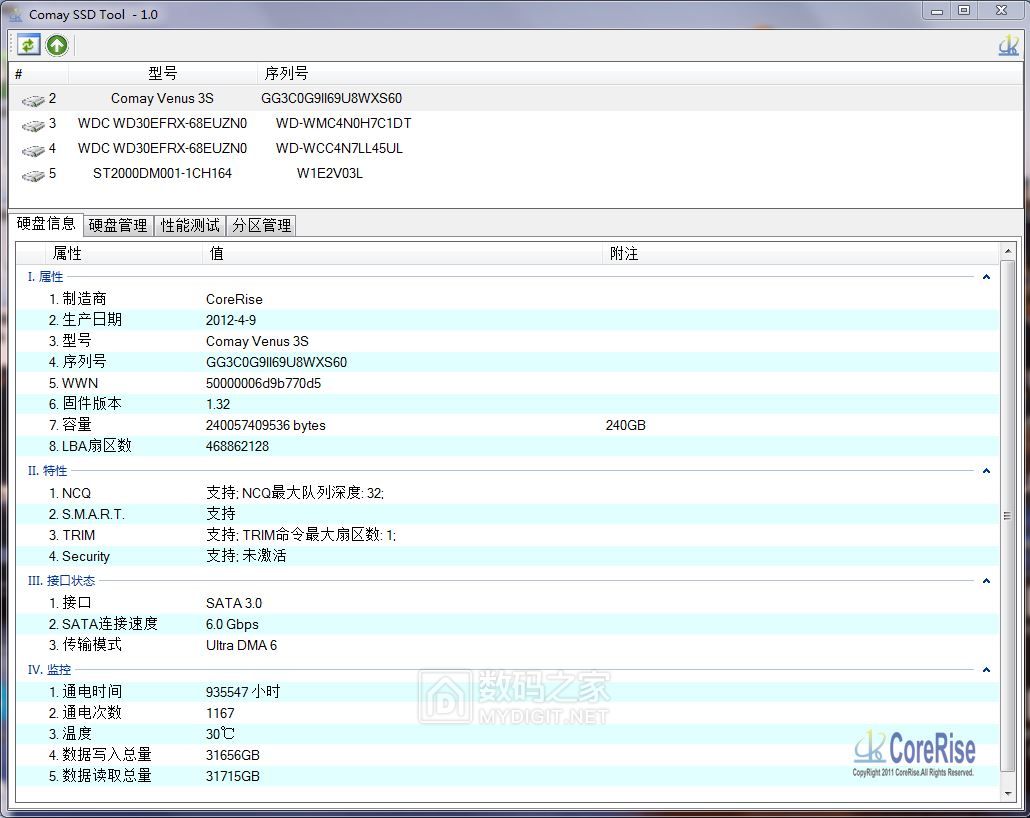Open the 分区管理 tab
The width and height of the screenshot is (1030, 818).
[261, 225]
